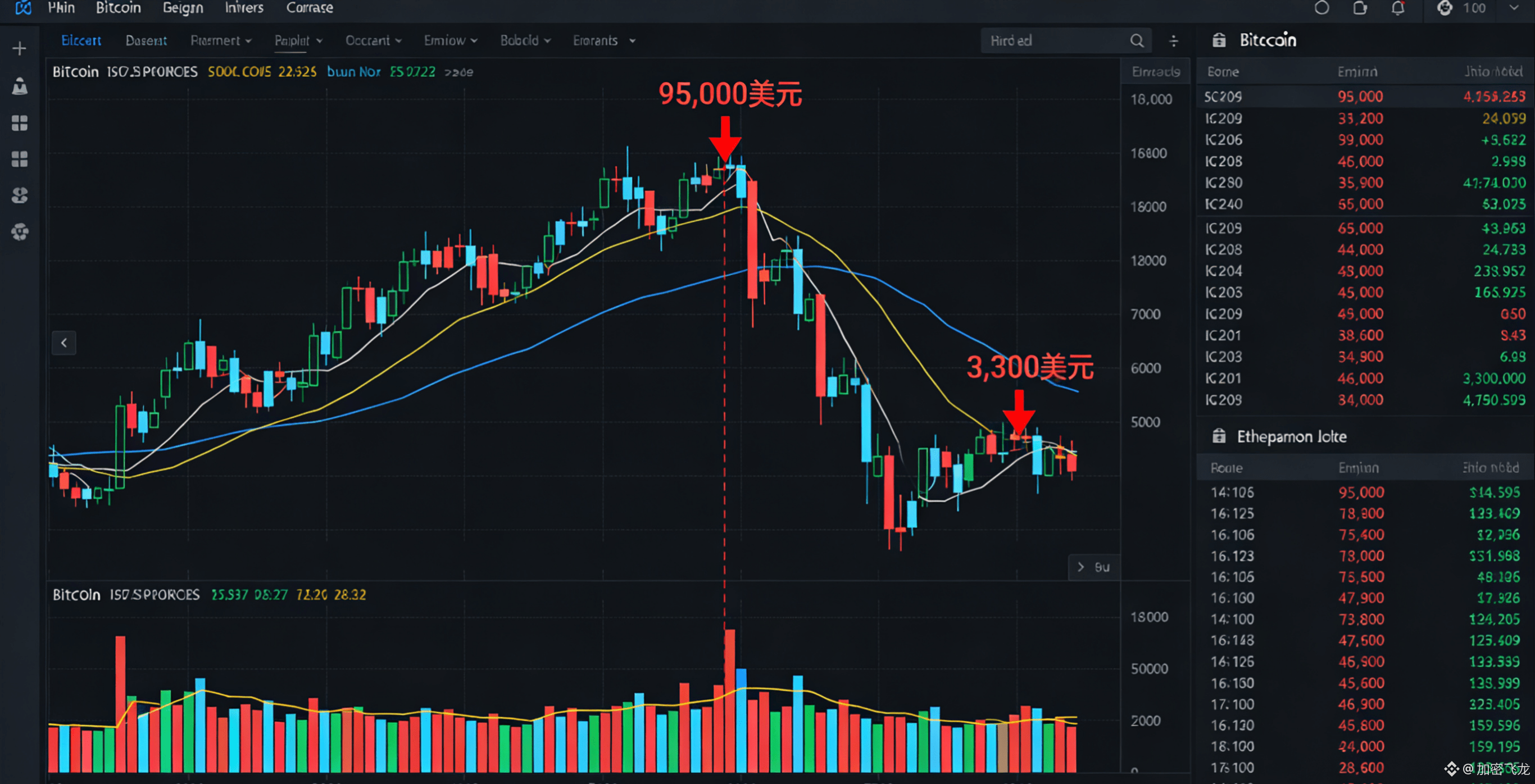
Task: Open the Emiow dropdown menu
Action: [x=451, y=40]
